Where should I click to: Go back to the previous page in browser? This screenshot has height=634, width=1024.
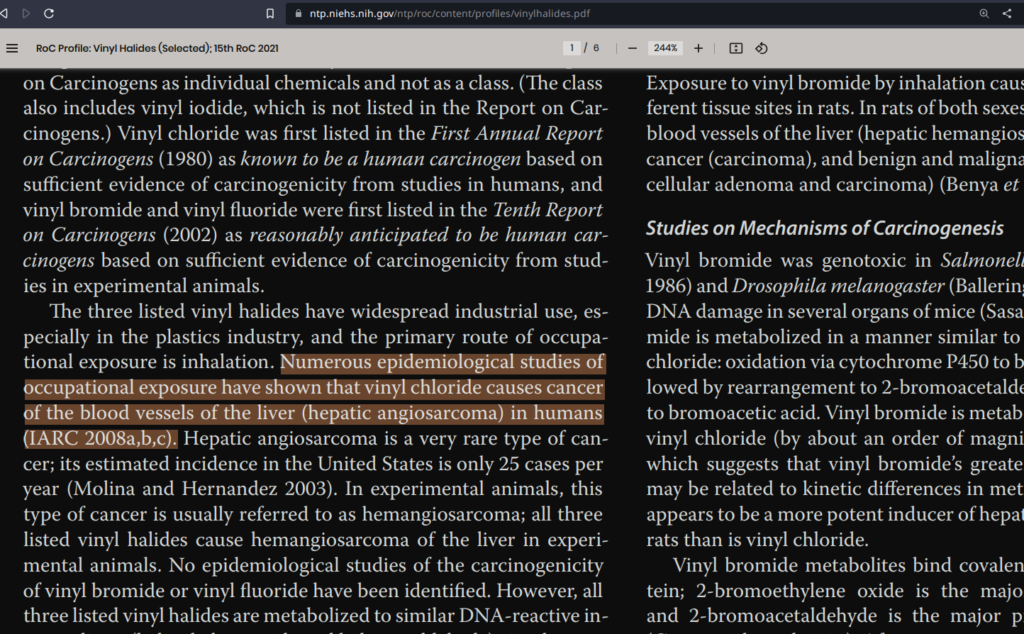click(4, 13)
